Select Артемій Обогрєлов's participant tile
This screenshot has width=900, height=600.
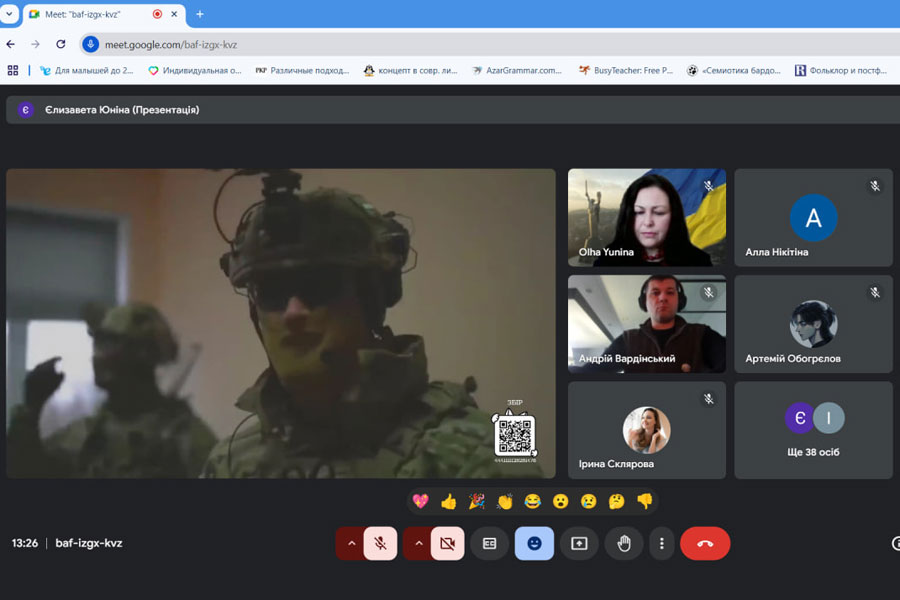click(x=813, y=324)
